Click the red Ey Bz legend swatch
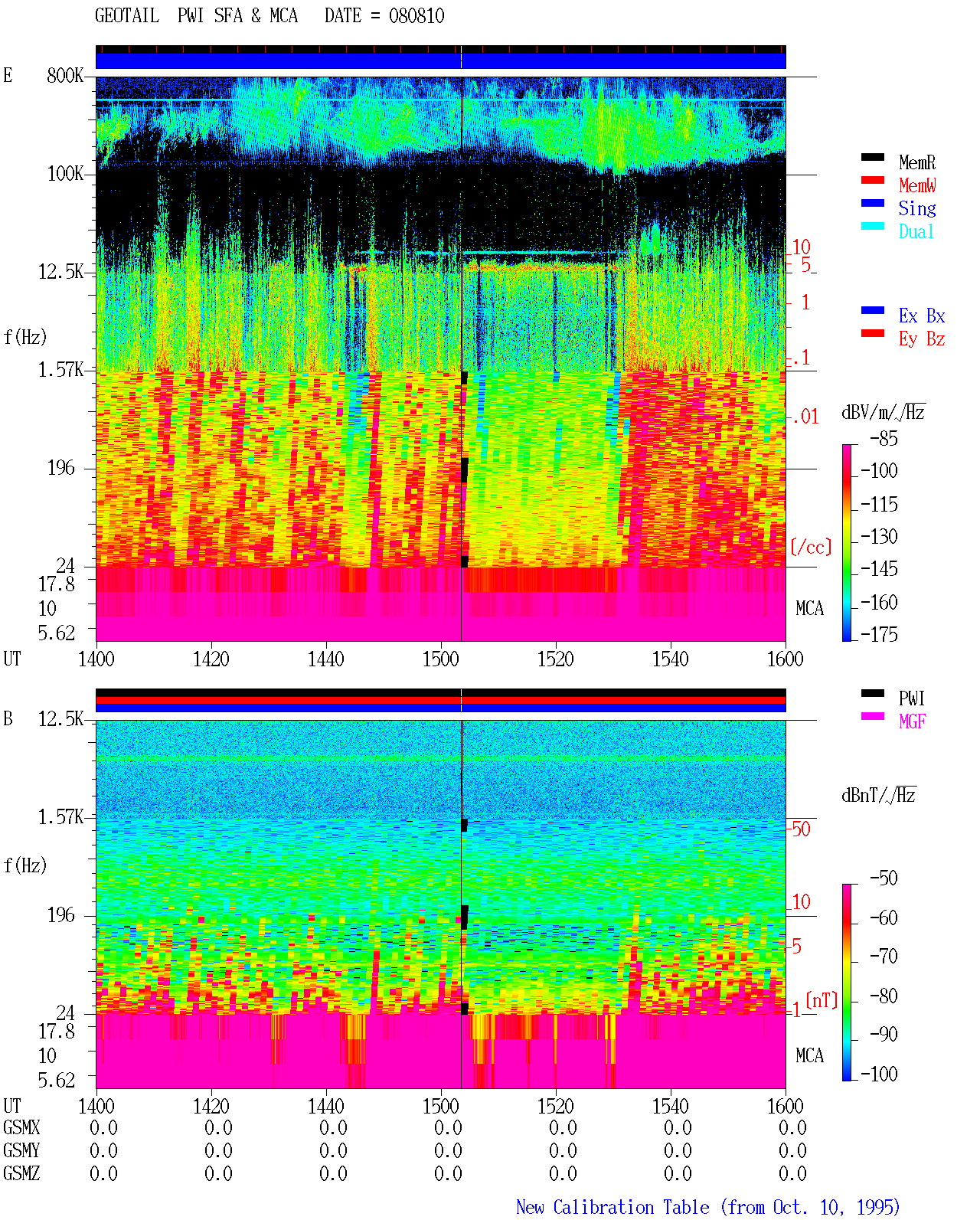Screen dimensions: 980x1220 pyautogui.click(x=873, y=333)
